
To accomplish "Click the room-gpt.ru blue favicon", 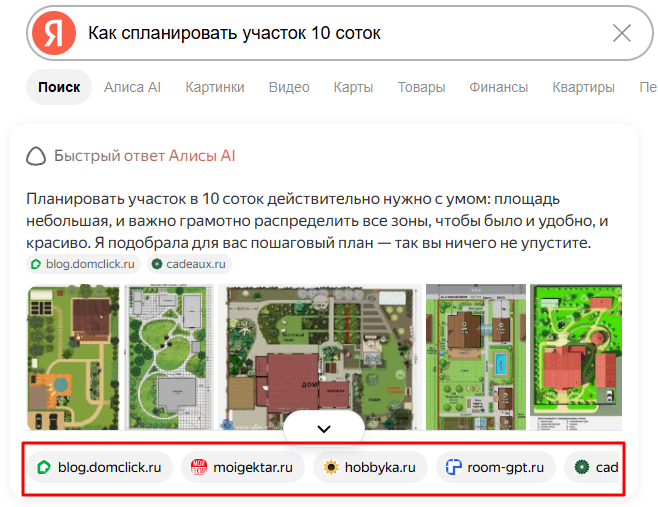I will pyautogui.click(x=453, y=467).
